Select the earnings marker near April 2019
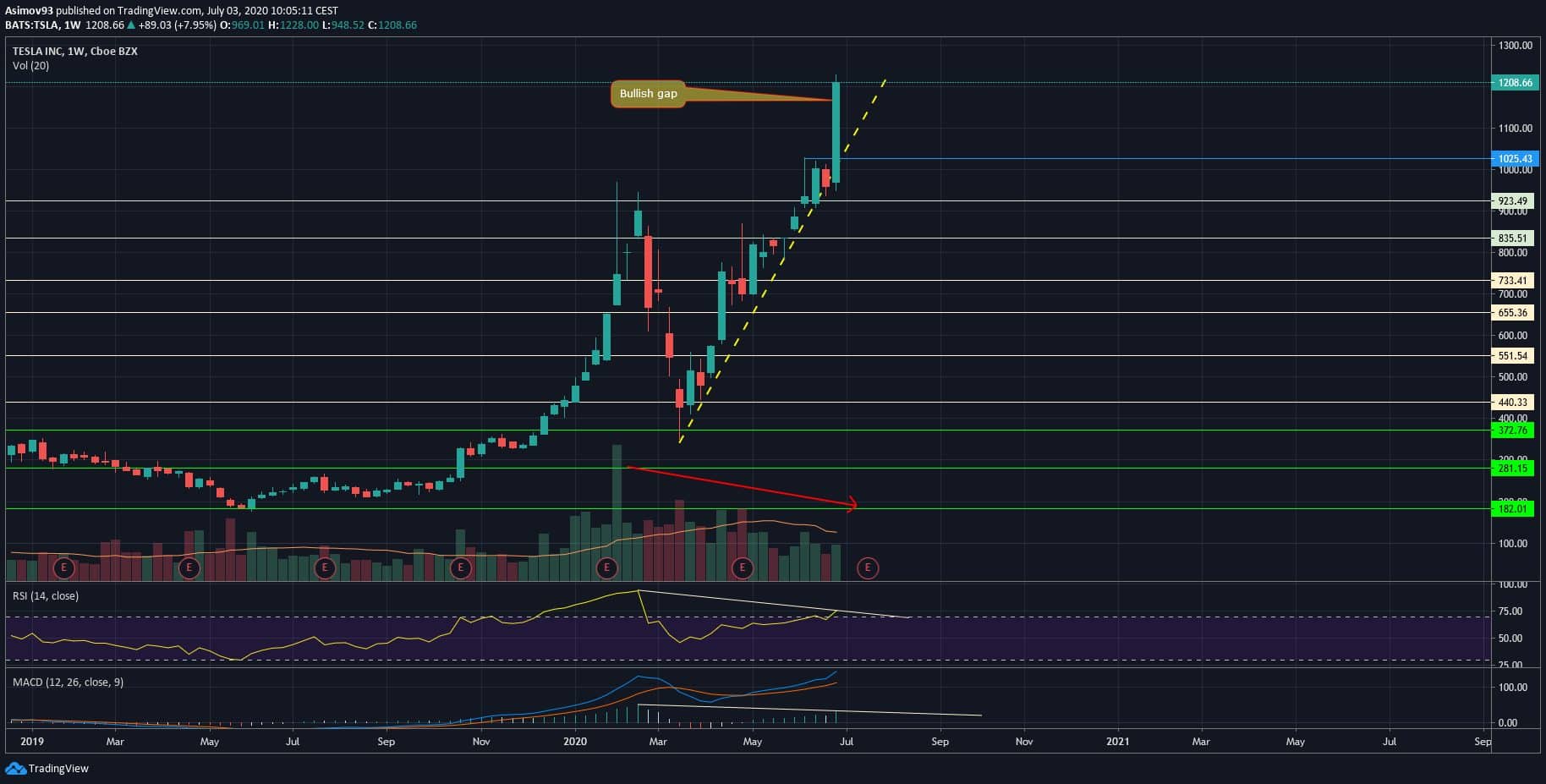 [189, 567]
